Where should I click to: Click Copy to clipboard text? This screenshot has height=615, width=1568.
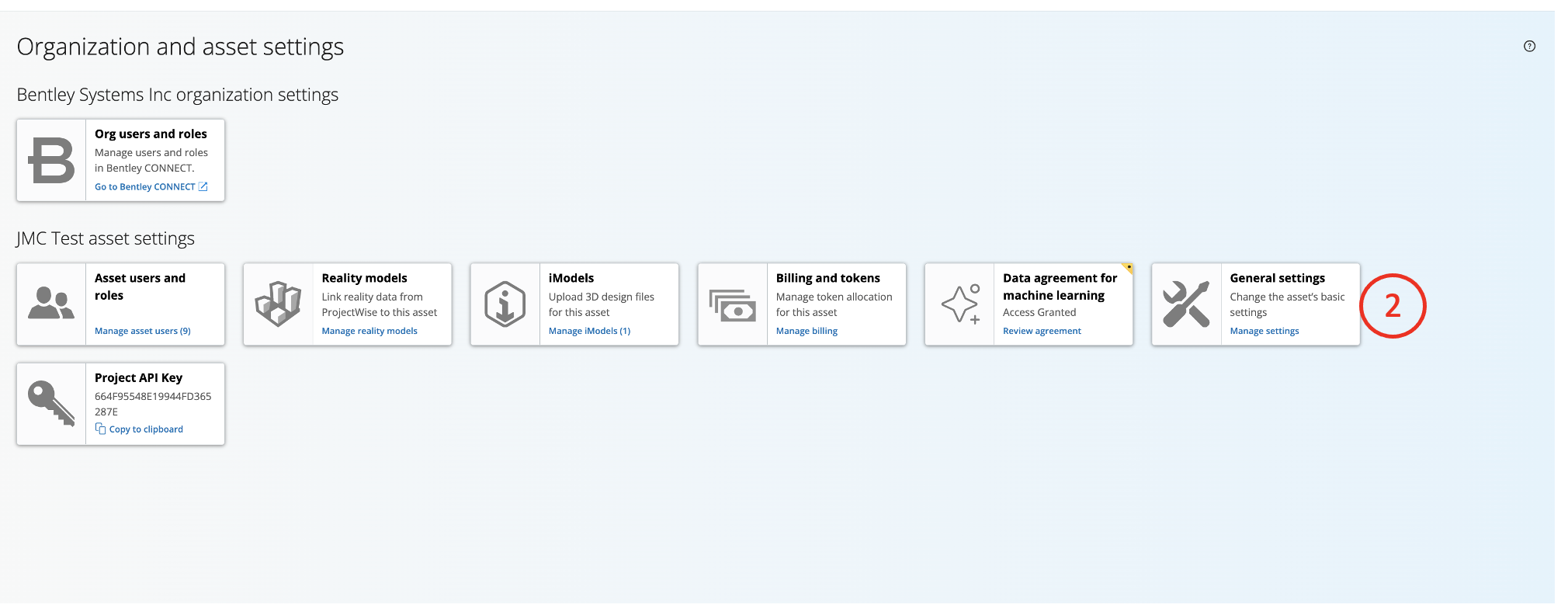coord(146,429)
